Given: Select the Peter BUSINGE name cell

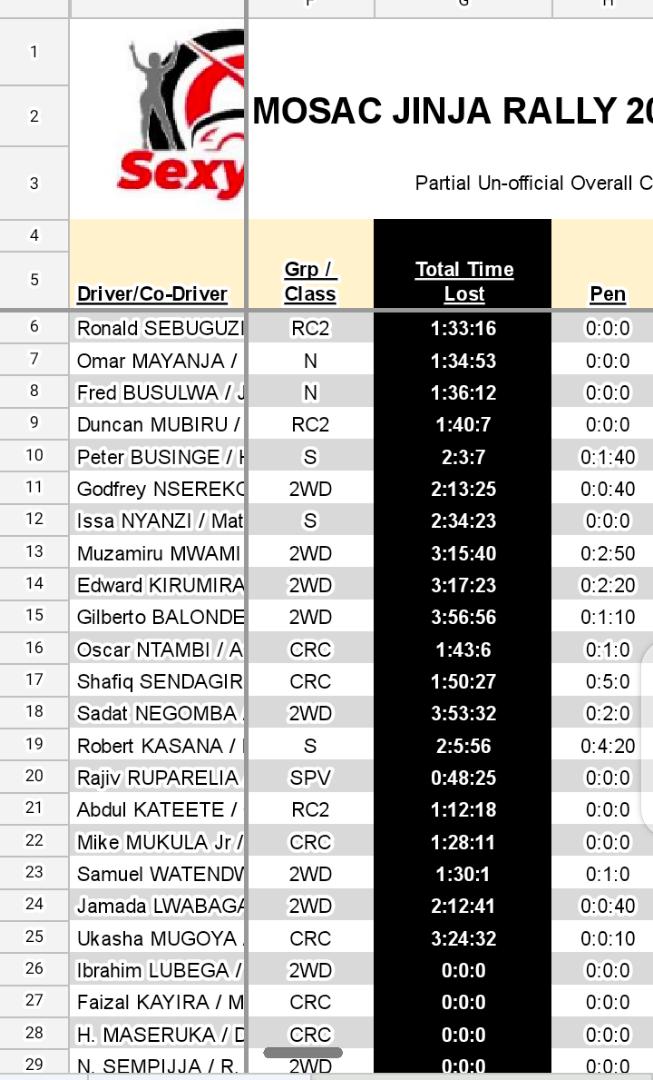Looking at the screenshot, I should pyautogui.click(x=160, y=457).
